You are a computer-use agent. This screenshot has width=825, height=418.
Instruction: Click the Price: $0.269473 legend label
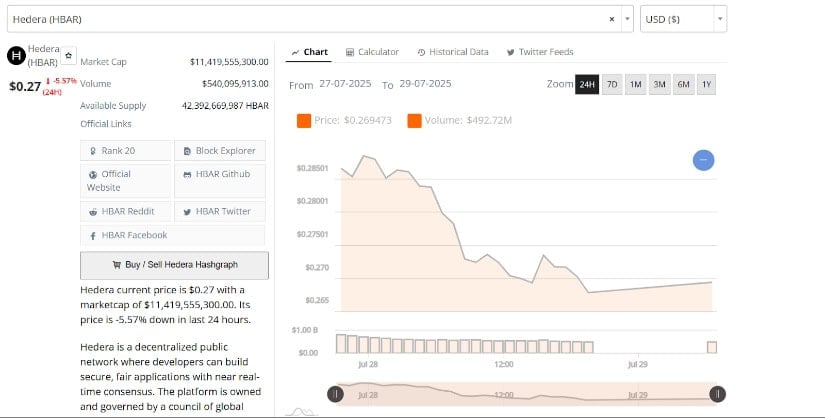[x=353, y=121]
